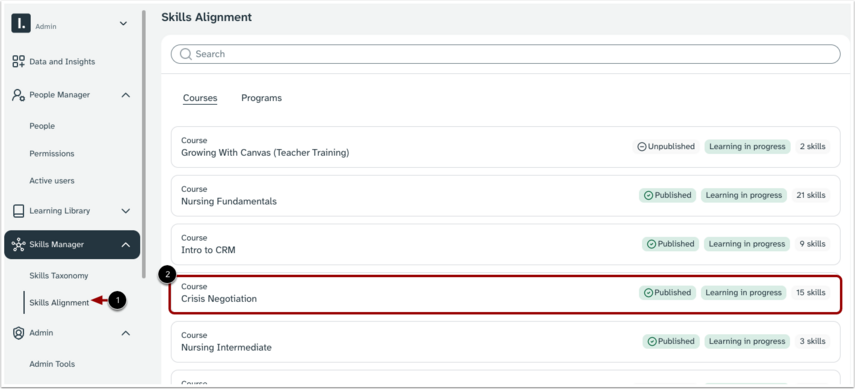
Task: Click the sidebar vertical scrollbar
Action: pyautogui.click(x=143, y=145)
